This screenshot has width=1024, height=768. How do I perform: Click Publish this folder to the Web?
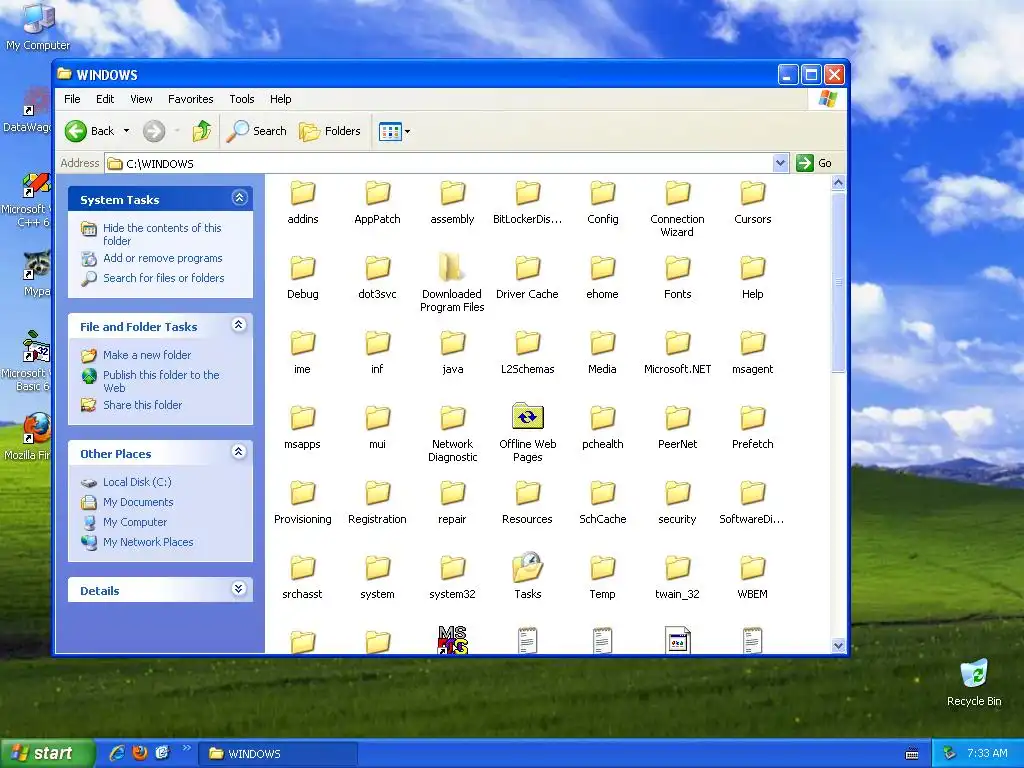point(161,381)
